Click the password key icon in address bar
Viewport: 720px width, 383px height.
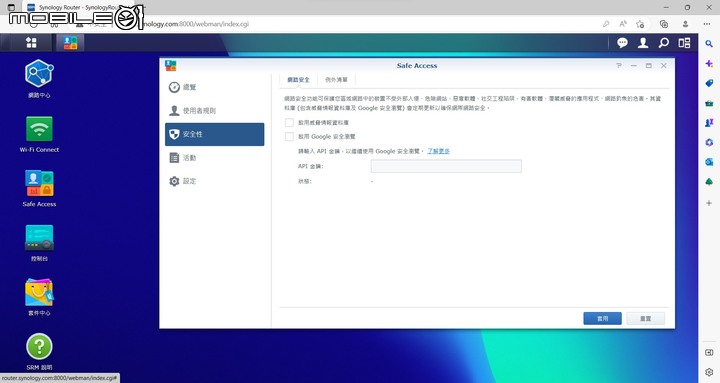click(606, 24)
